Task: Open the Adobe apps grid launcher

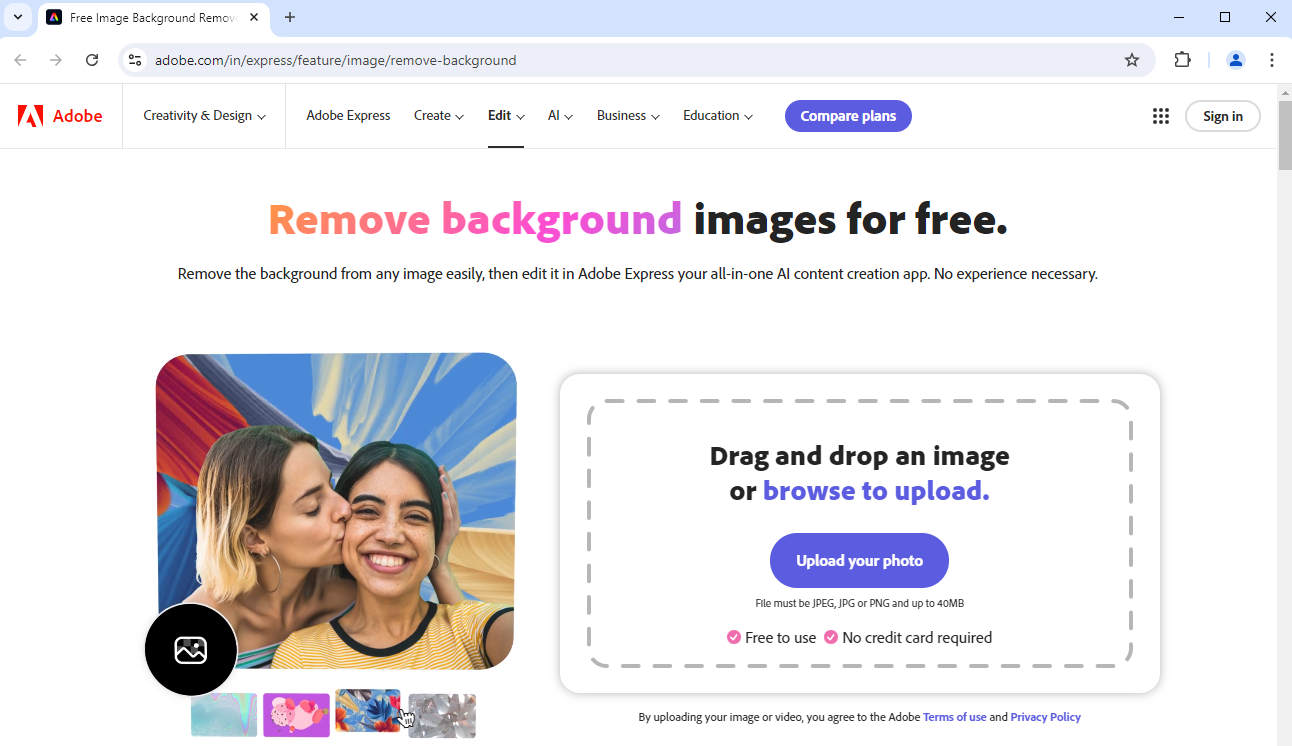Action: pos(1160,115)
